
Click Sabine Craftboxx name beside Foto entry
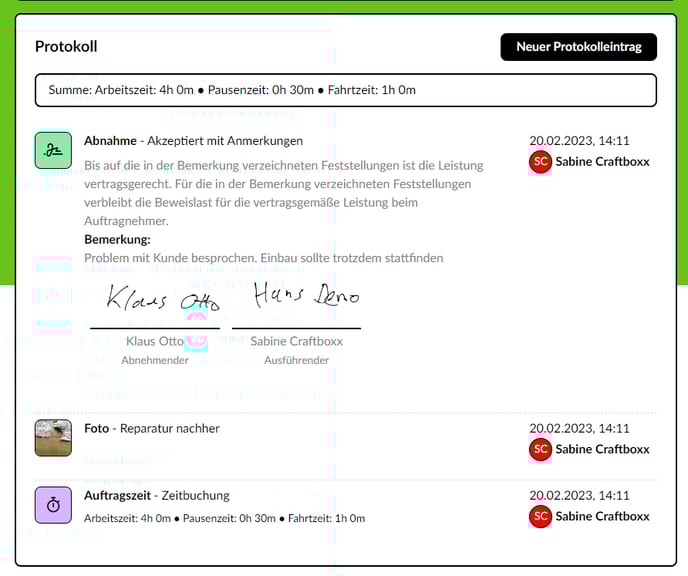(x=602, y=449)
